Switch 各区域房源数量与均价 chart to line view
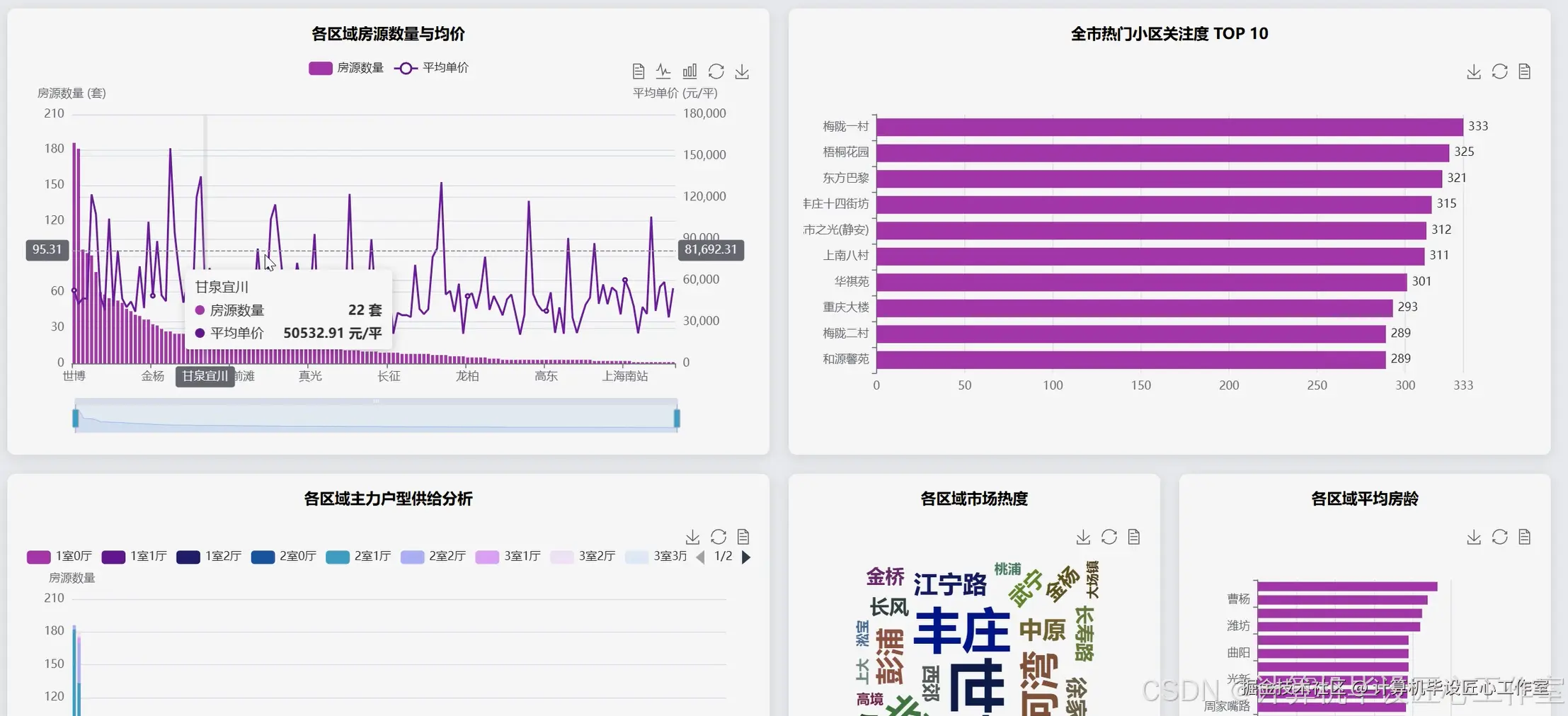Viewport: 1568px width, 716px height. tap(664, 70)
